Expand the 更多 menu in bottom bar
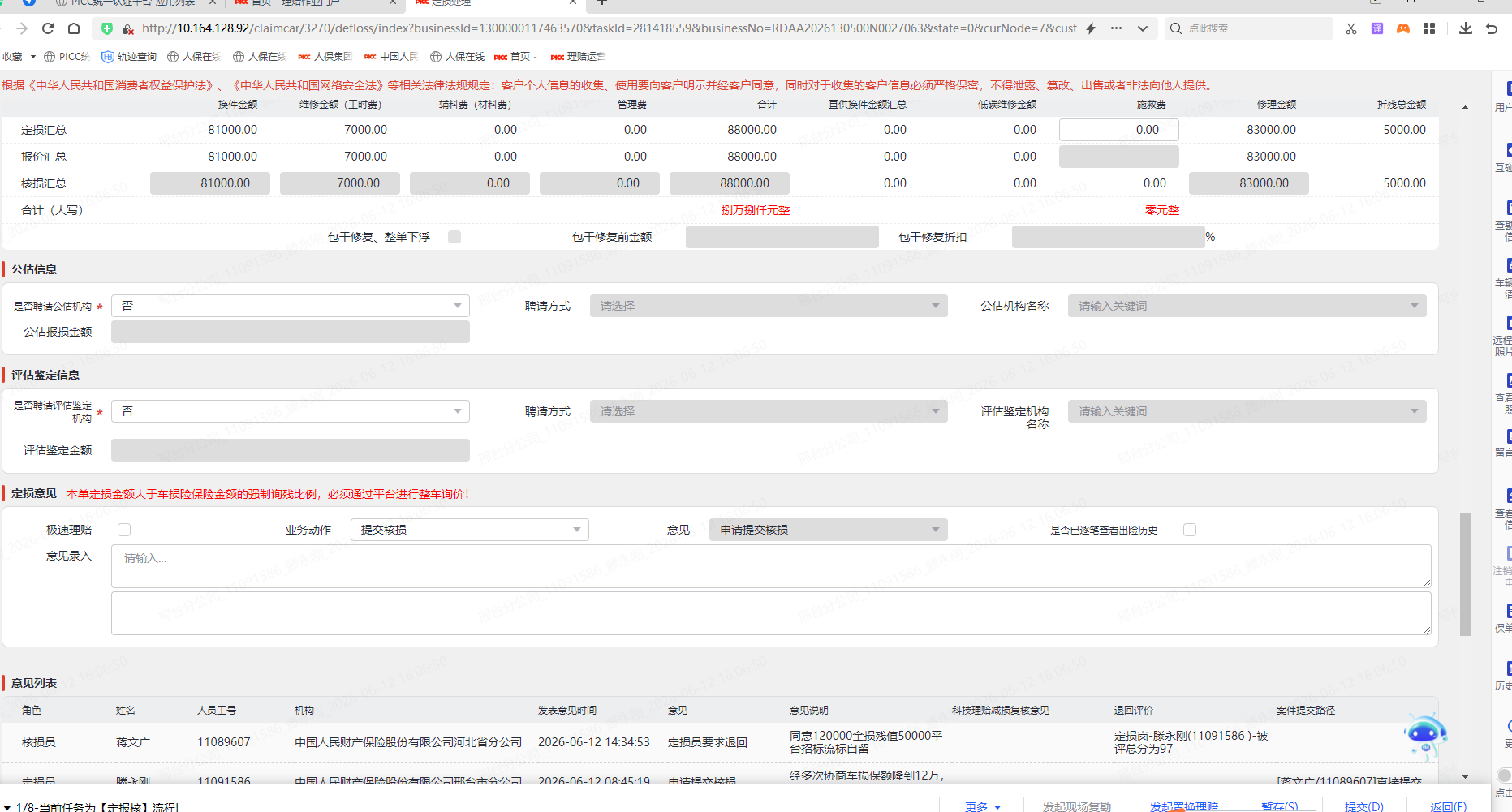 click(983, 806)
